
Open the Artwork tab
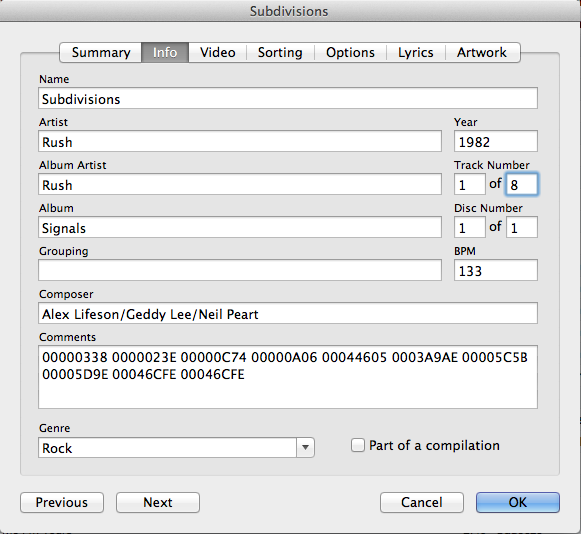(482, 53)
